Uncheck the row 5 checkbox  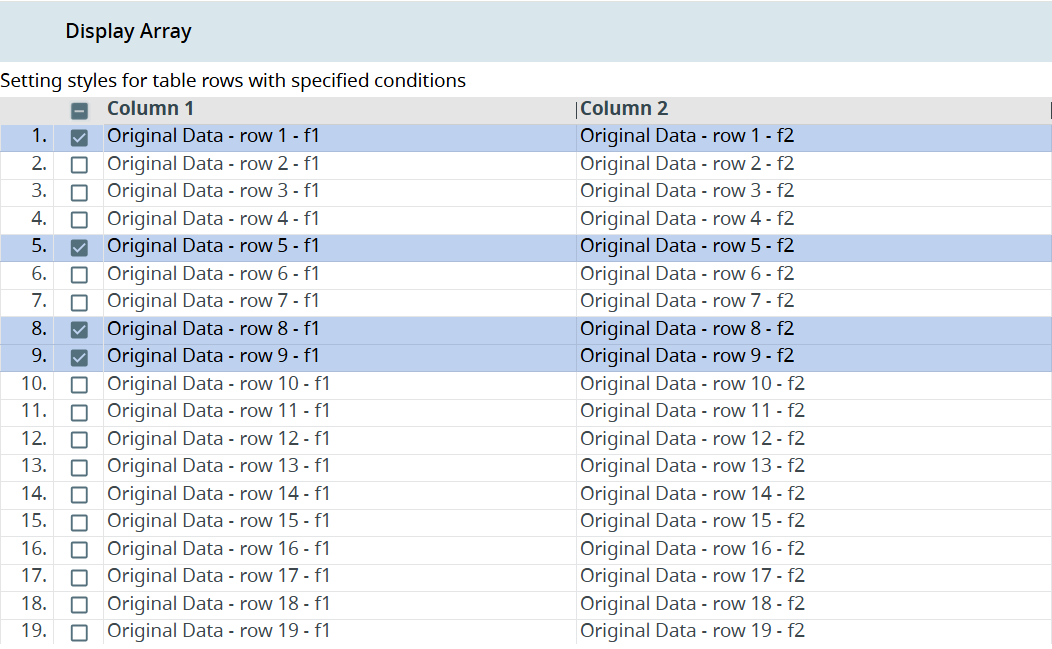tap(80, 248)
